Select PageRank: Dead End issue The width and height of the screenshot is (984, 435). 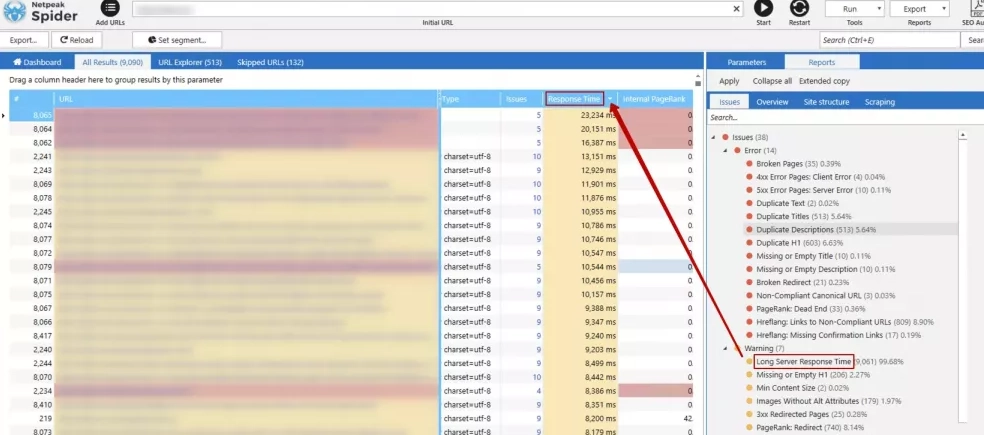click(810, 309)
